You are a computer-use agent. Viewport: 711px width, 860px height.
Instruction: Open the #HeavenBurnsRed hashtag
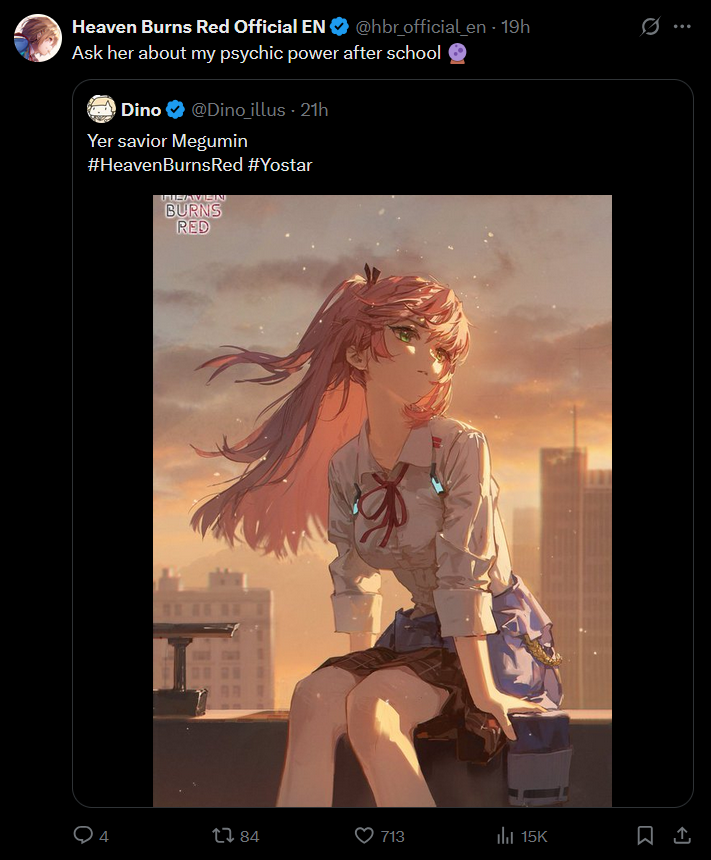(165, 165)
